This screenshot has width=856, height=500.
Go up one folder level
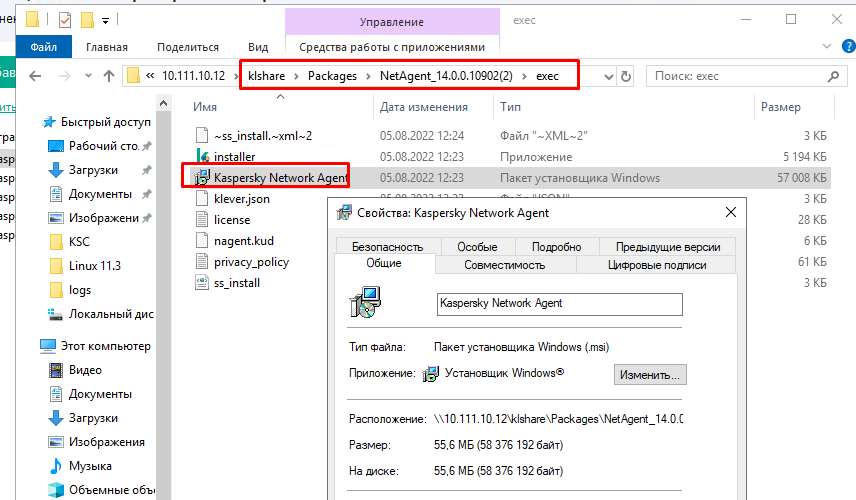[109, 76]
